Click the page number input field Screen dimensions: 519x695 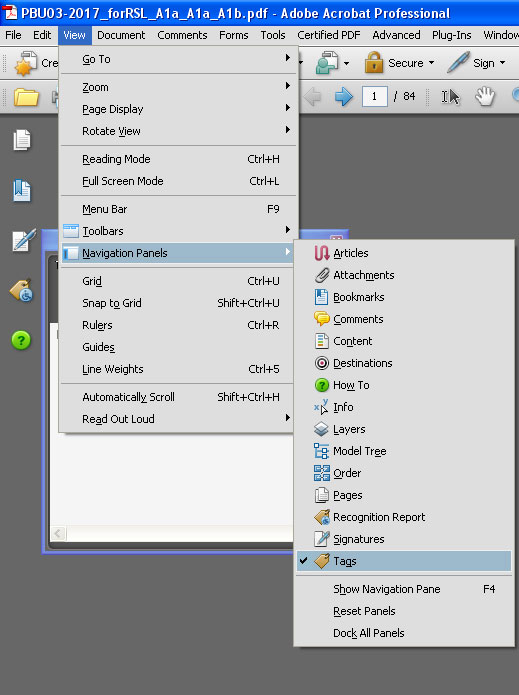click(x=375, y=96)
